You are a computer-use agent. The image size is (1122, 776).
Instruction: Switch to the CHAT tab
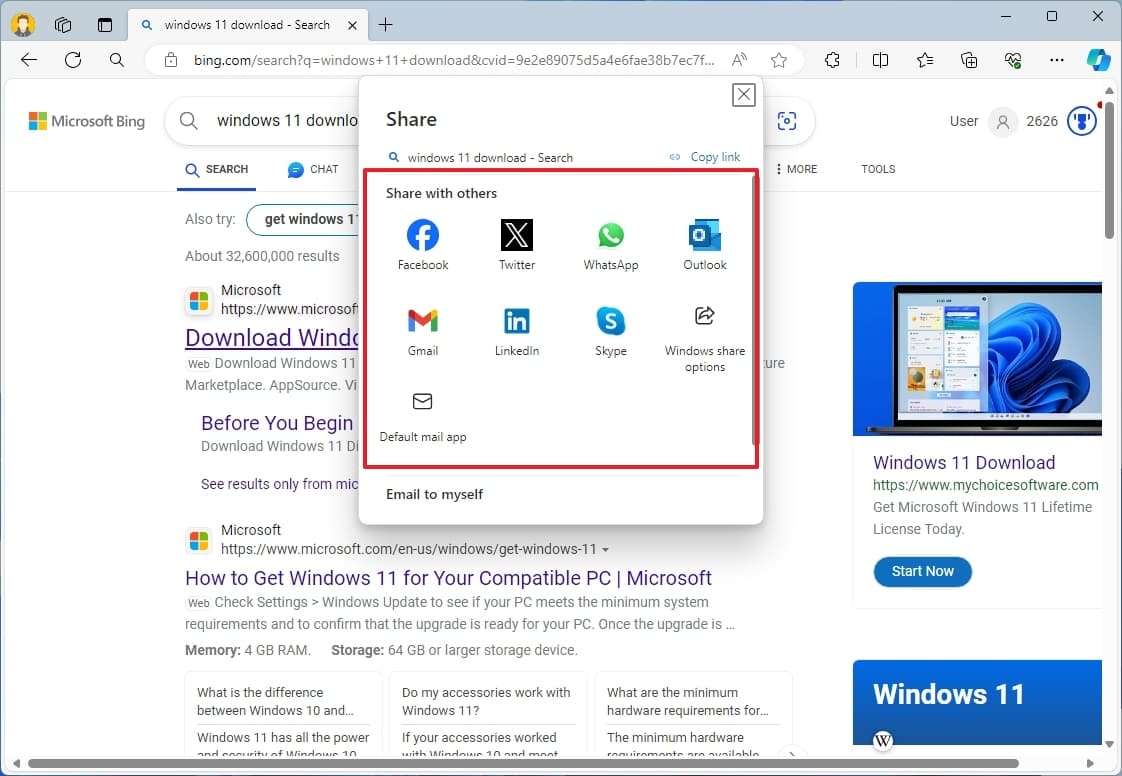click(313, 169)
